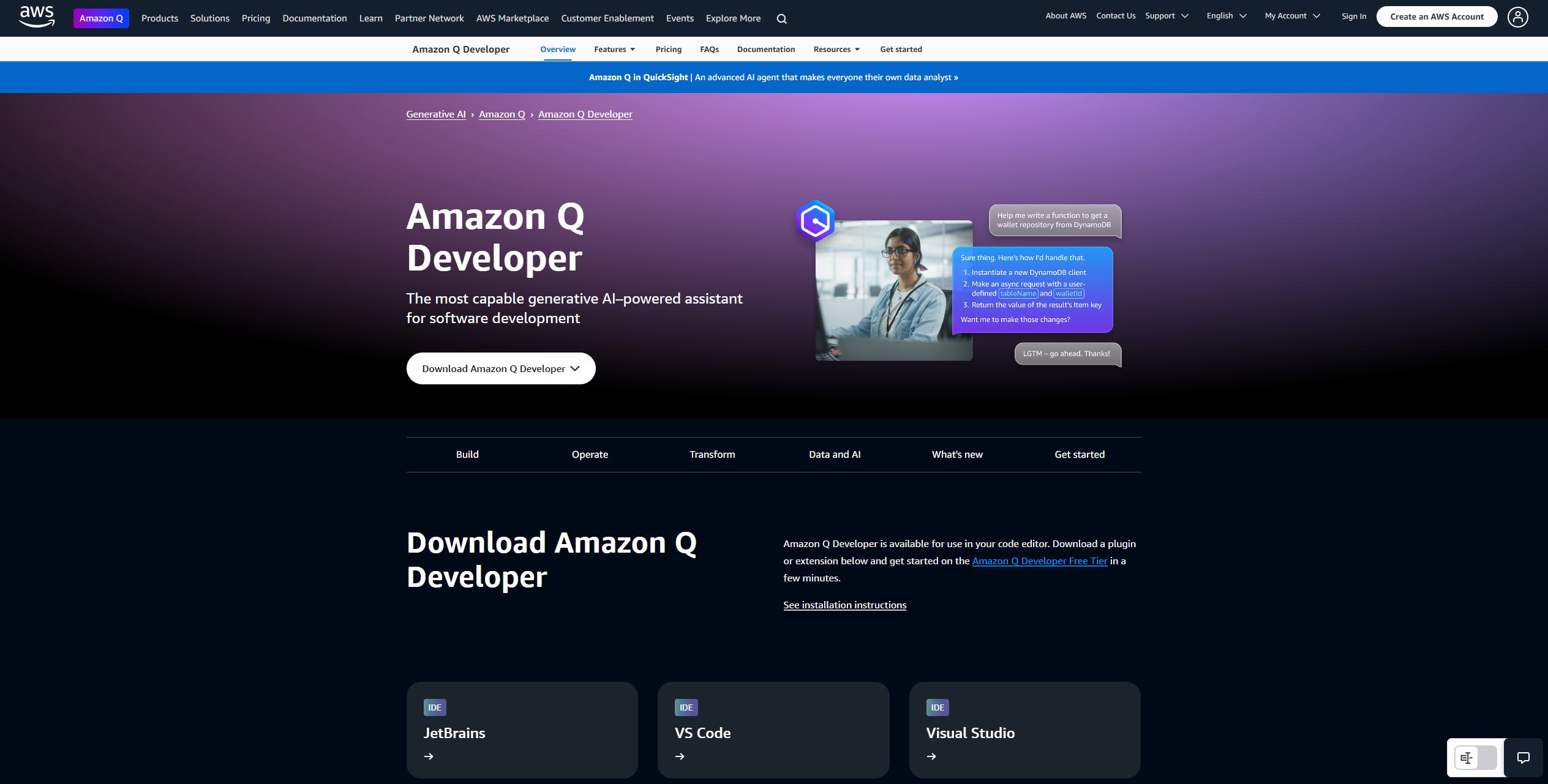The image size is (1548, 784).
Task: Click Create an AWS Account button
Action: (x=1437, y=17)
